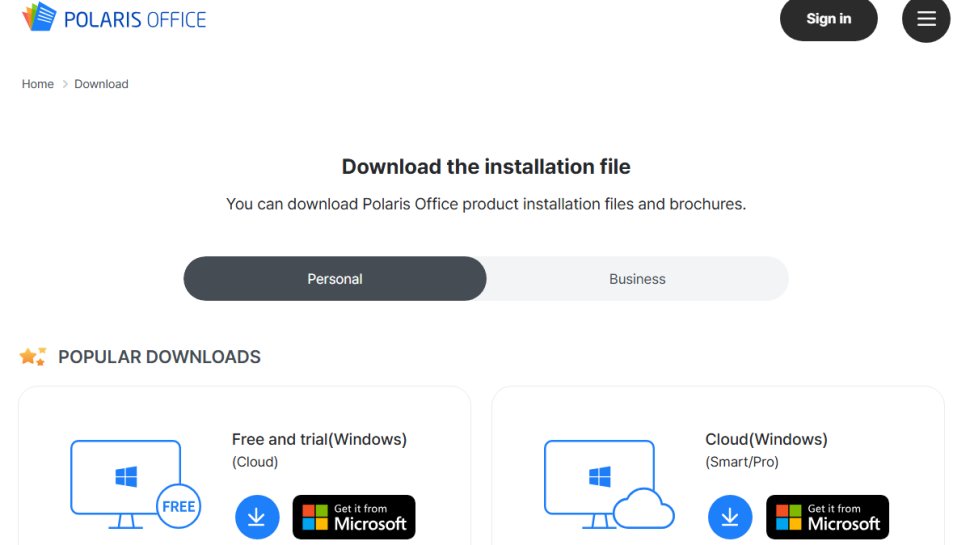Click the (Smart/Pro) subtitle text
Image resolution: width=970 pixels, height=545 pixels.
pyautogui.click(x=742, y=462)
